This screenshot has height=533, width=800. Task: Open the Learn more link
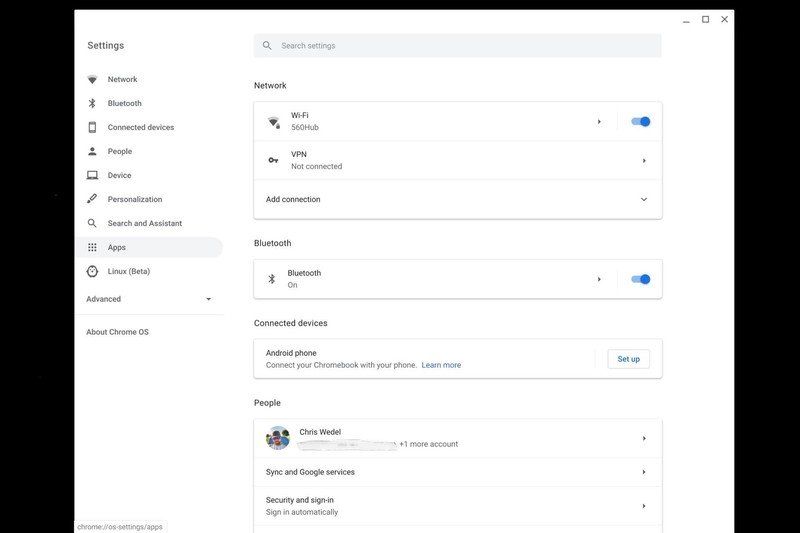click(441, 365)
